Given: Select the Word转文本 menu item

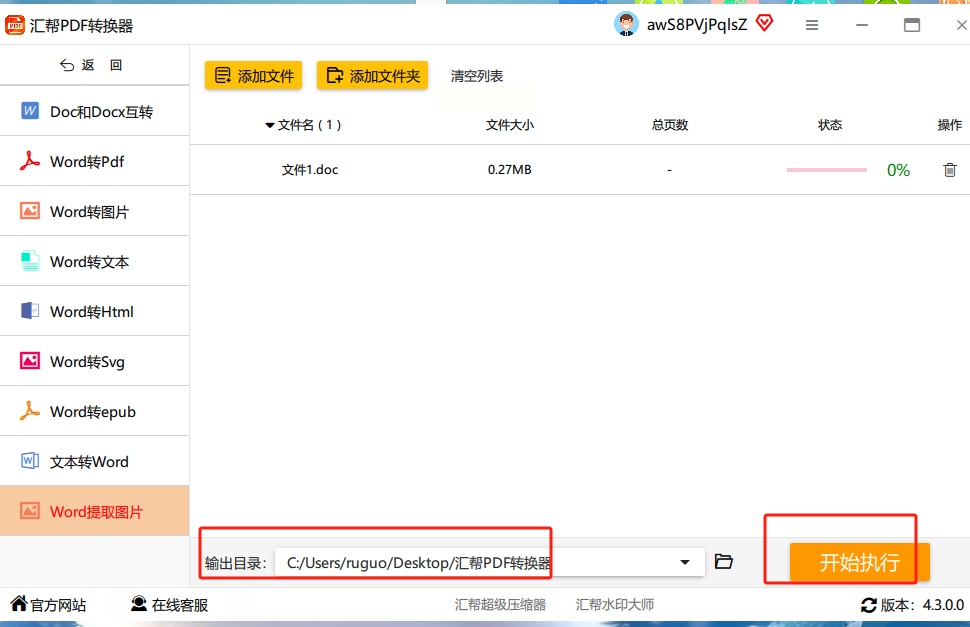Looking at the screenshot, I should (x=95, y=262).
